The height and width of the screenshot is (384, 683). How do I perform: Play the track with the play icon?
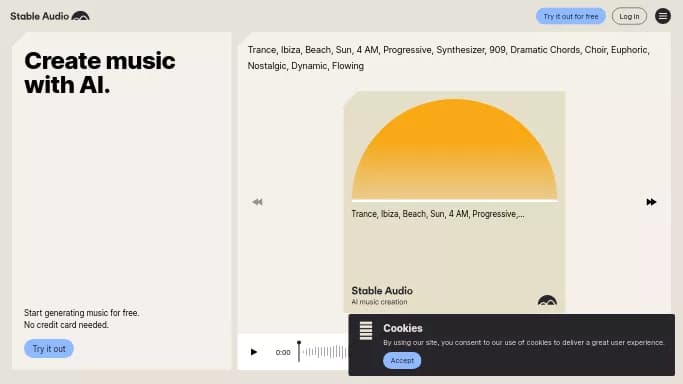point(254,352)
